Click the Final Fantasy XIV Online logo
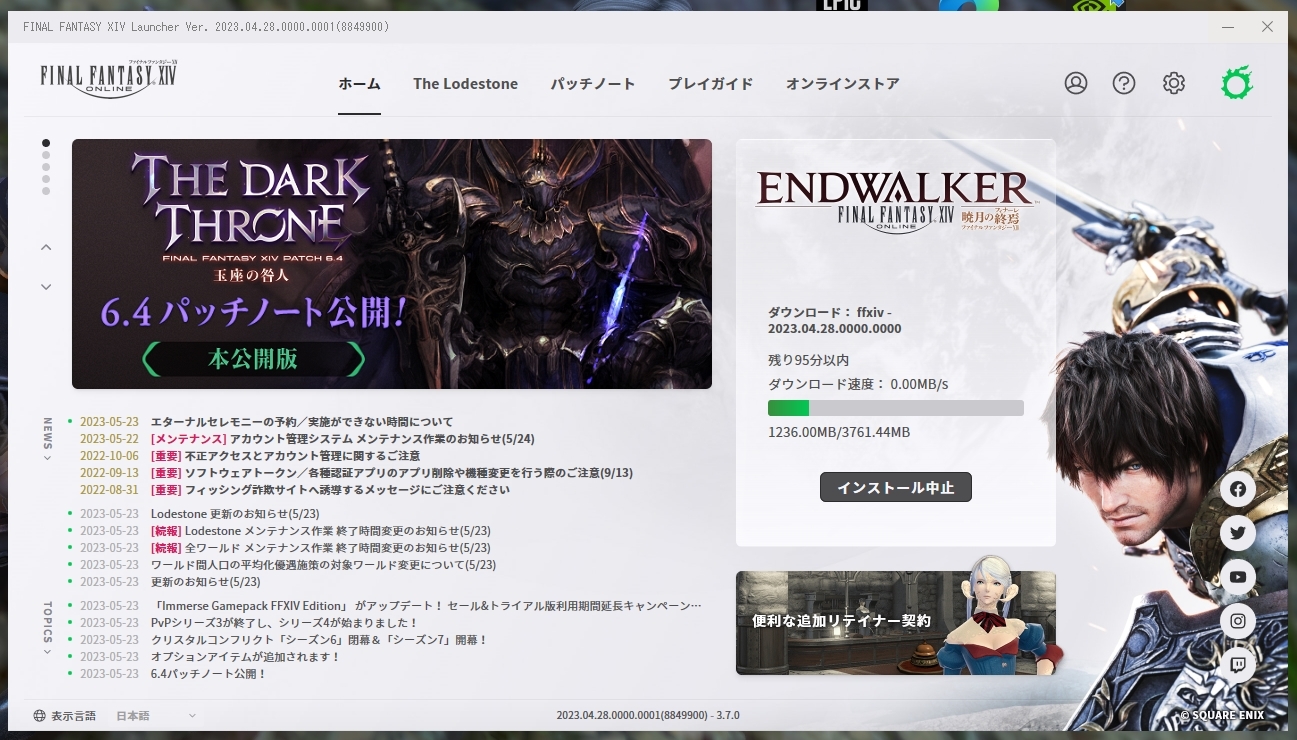The image size is (1297, 740). pyautogui.click(x=109, y=78)
